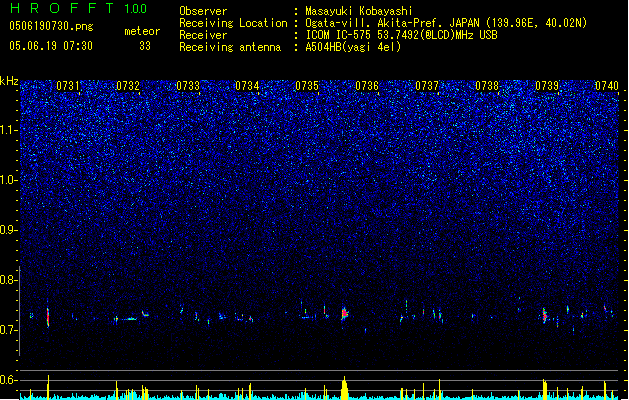Click the 0731 time marker
The width and height of the screenshot is (629, 400).
[x=67, y=86]
